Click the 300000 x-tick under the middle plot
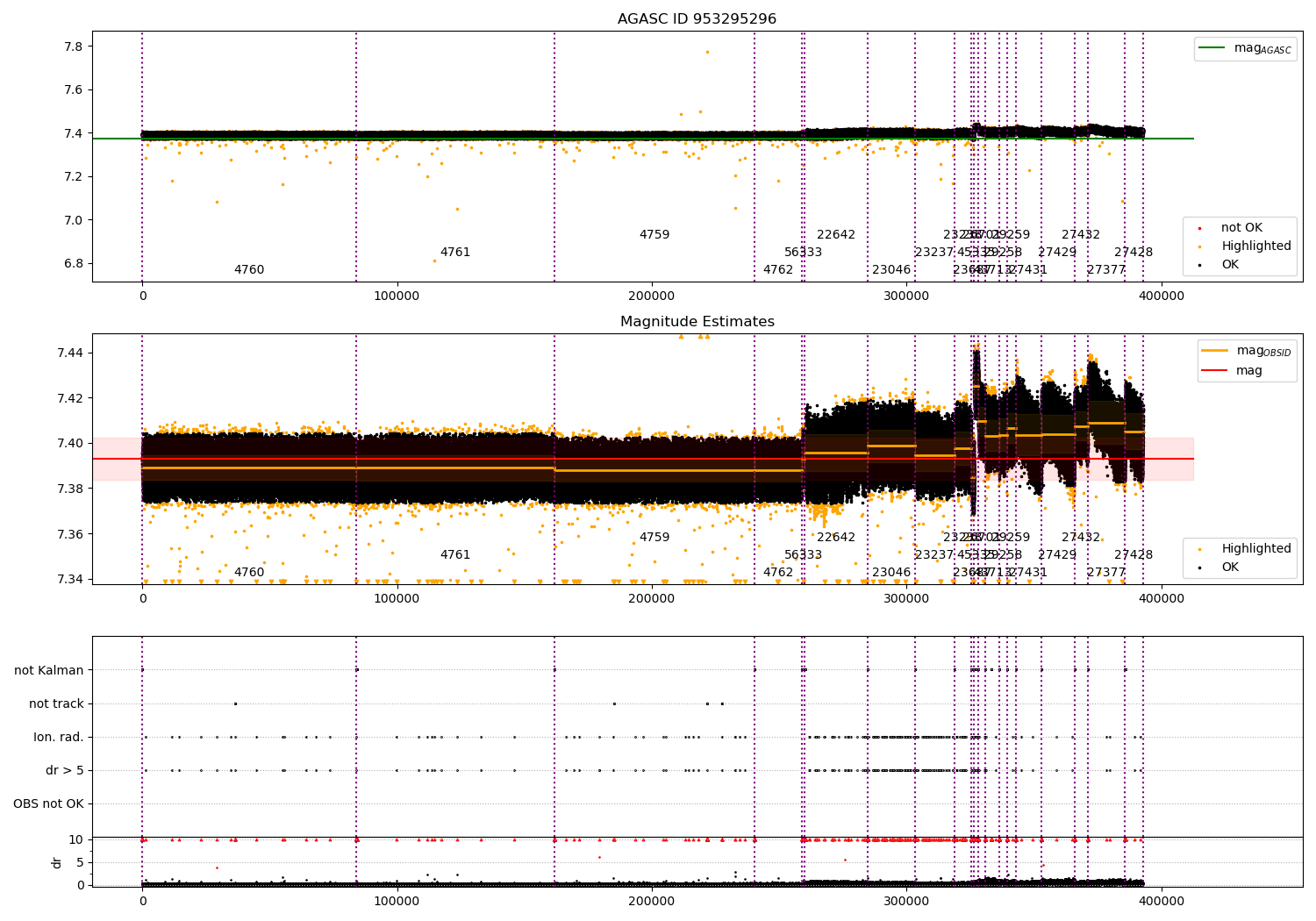 pos(906,599)
